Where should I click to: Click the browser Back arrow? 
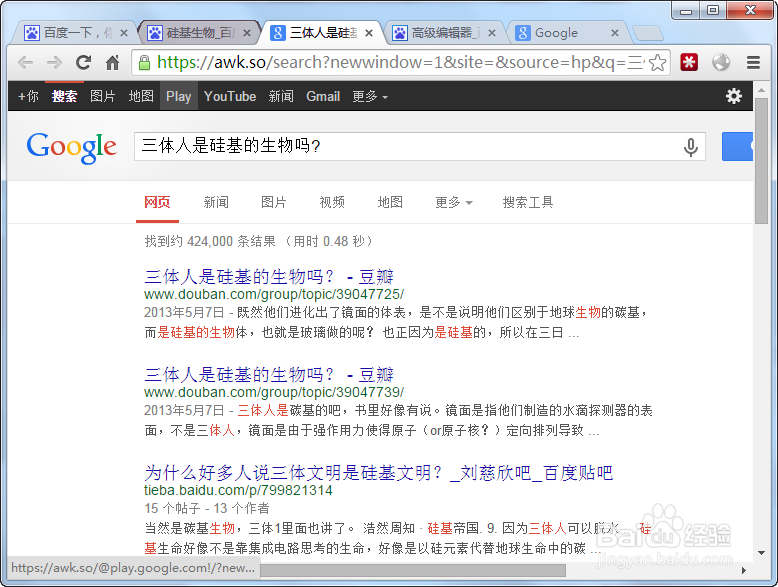(x=25, y=63)
